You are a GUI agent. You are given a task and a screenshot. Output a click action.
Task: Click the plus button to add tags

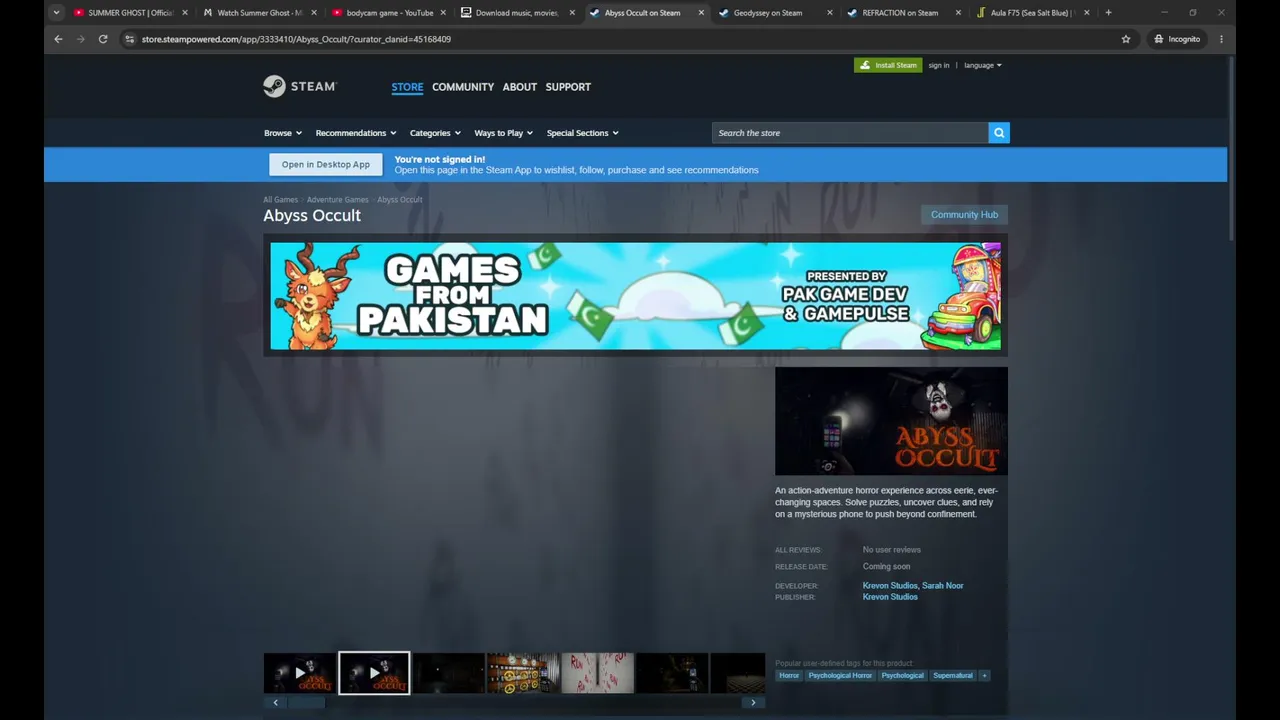pos(984,676)
